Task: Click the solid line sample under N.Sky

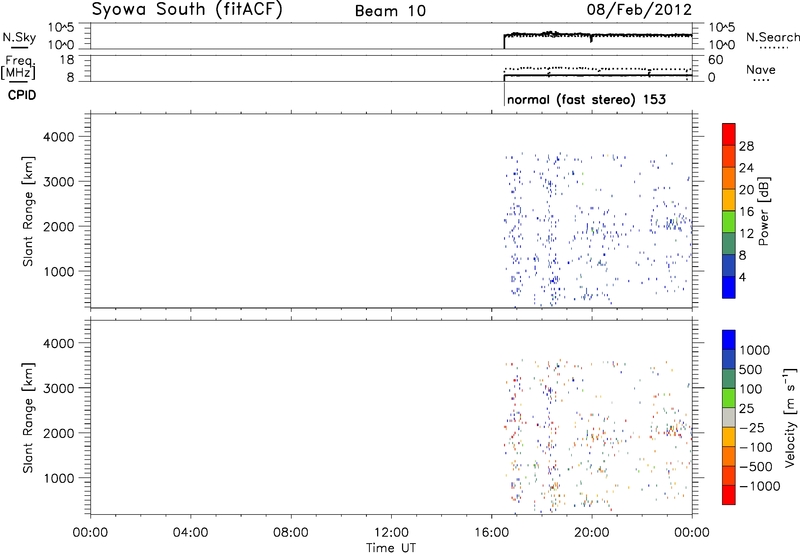Action: coord(19,48)
